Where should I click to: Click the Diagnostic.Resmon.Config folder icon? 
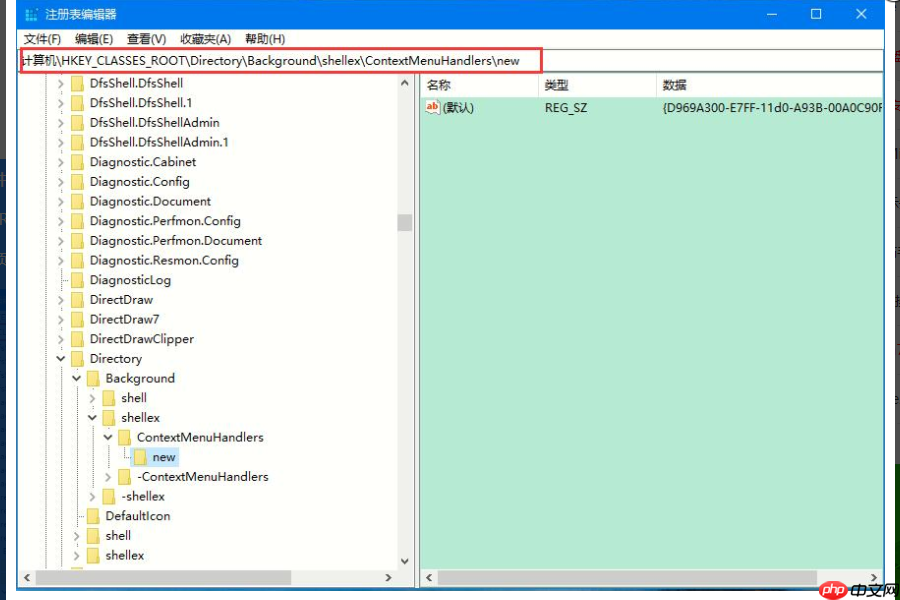[77, 261]
